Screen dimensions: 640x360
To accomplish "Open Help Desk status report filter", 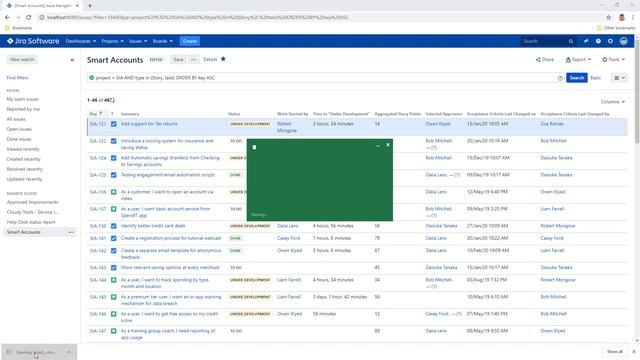I will (x=31, y=222).
